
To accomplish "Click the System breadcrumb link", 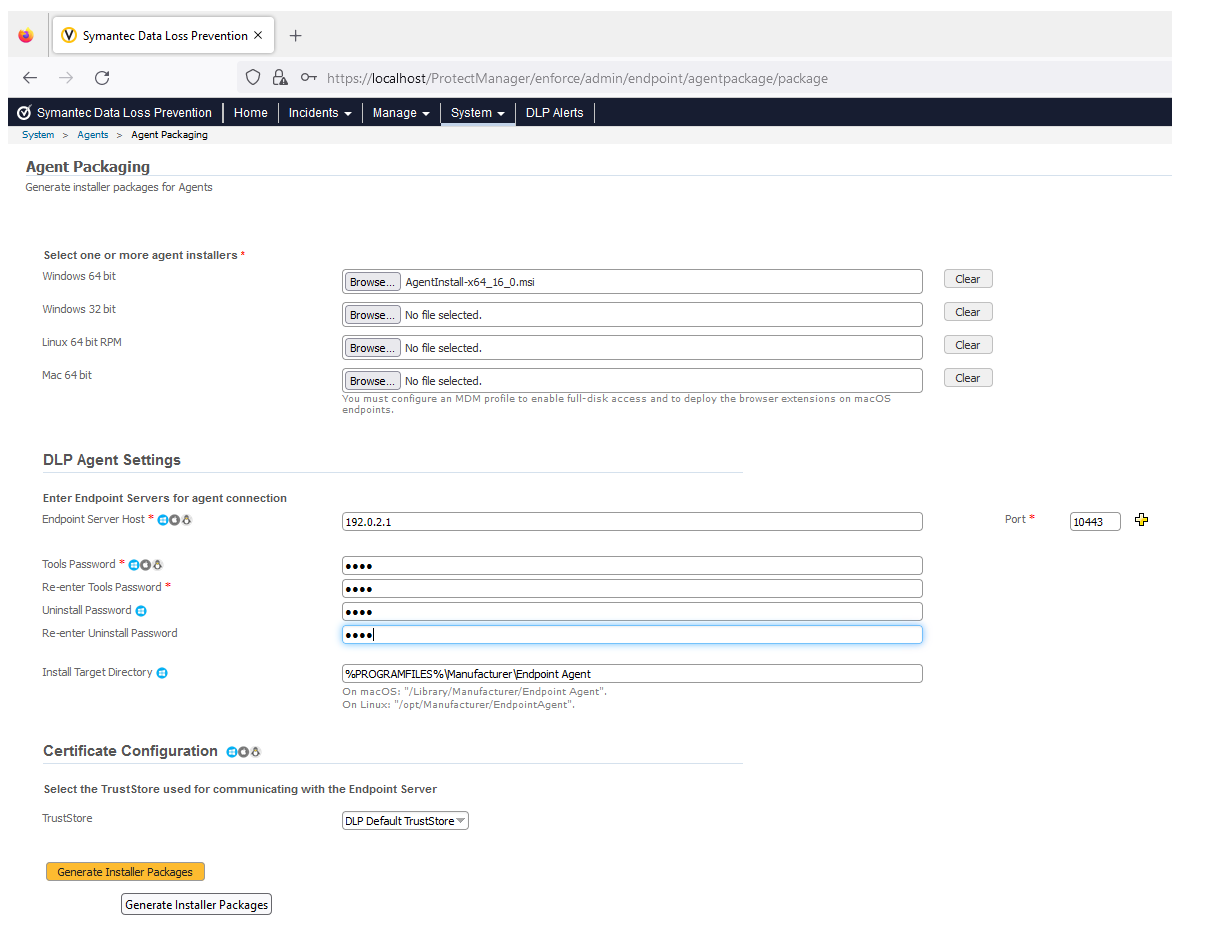I will tap(38, 135).
